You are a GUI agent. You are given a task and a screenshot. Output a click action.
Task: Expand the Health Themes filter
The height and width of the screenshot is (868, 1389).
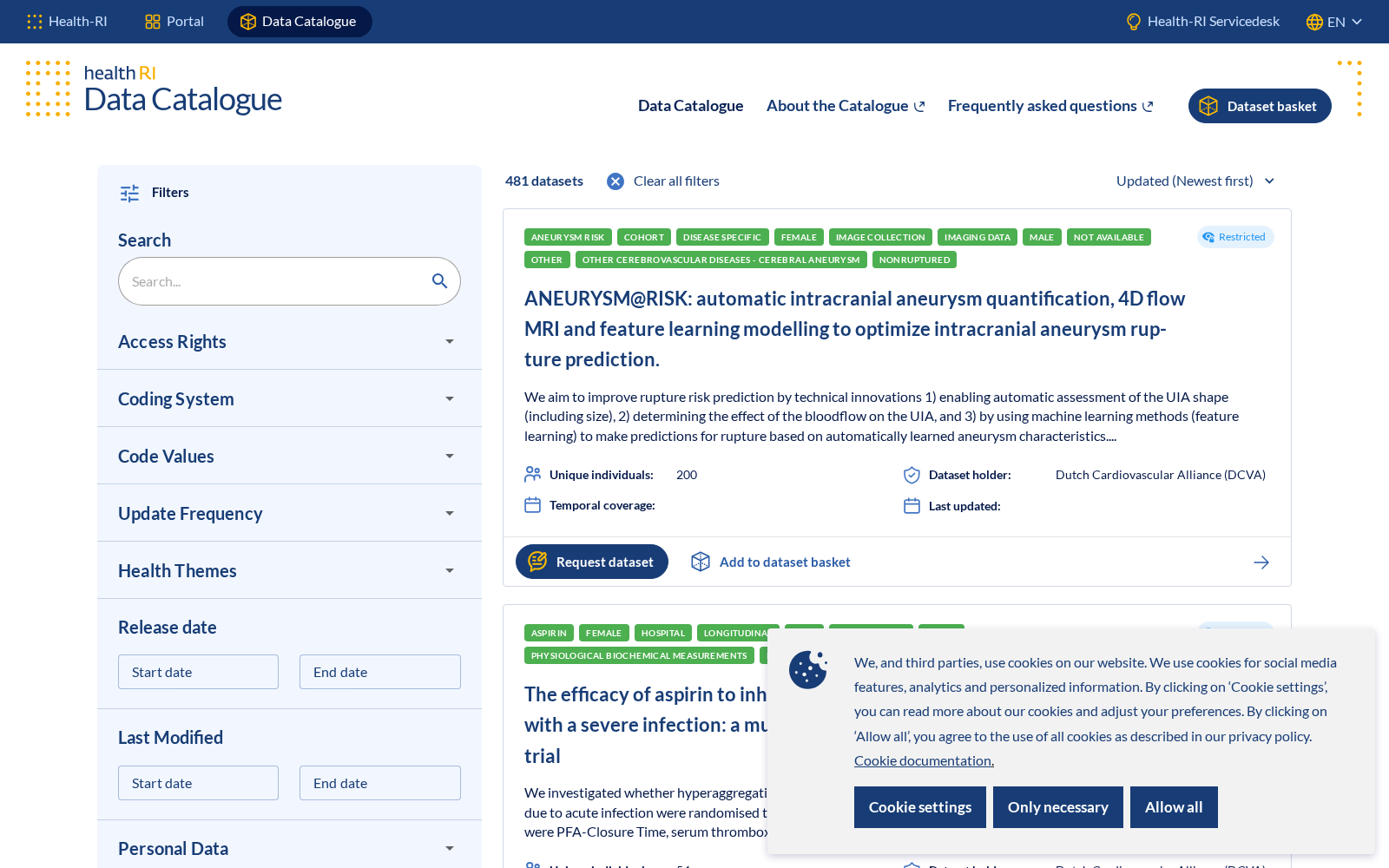pos(289,571)
